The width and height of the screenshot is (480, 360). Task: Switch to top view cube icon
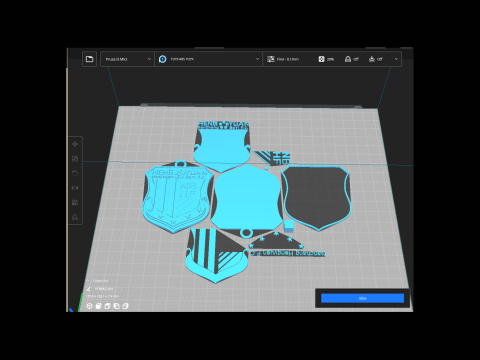coord(107,306)
